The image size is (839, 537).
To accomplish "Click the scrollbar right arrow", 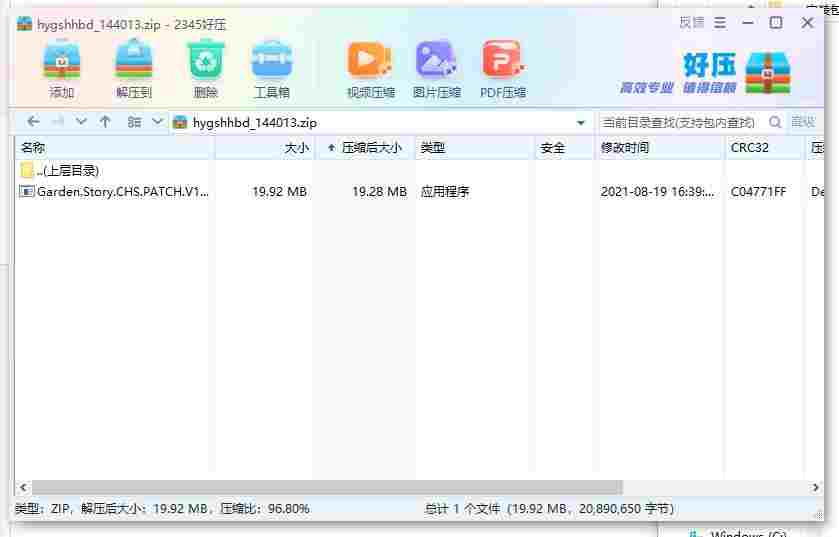I will [815, 487].
